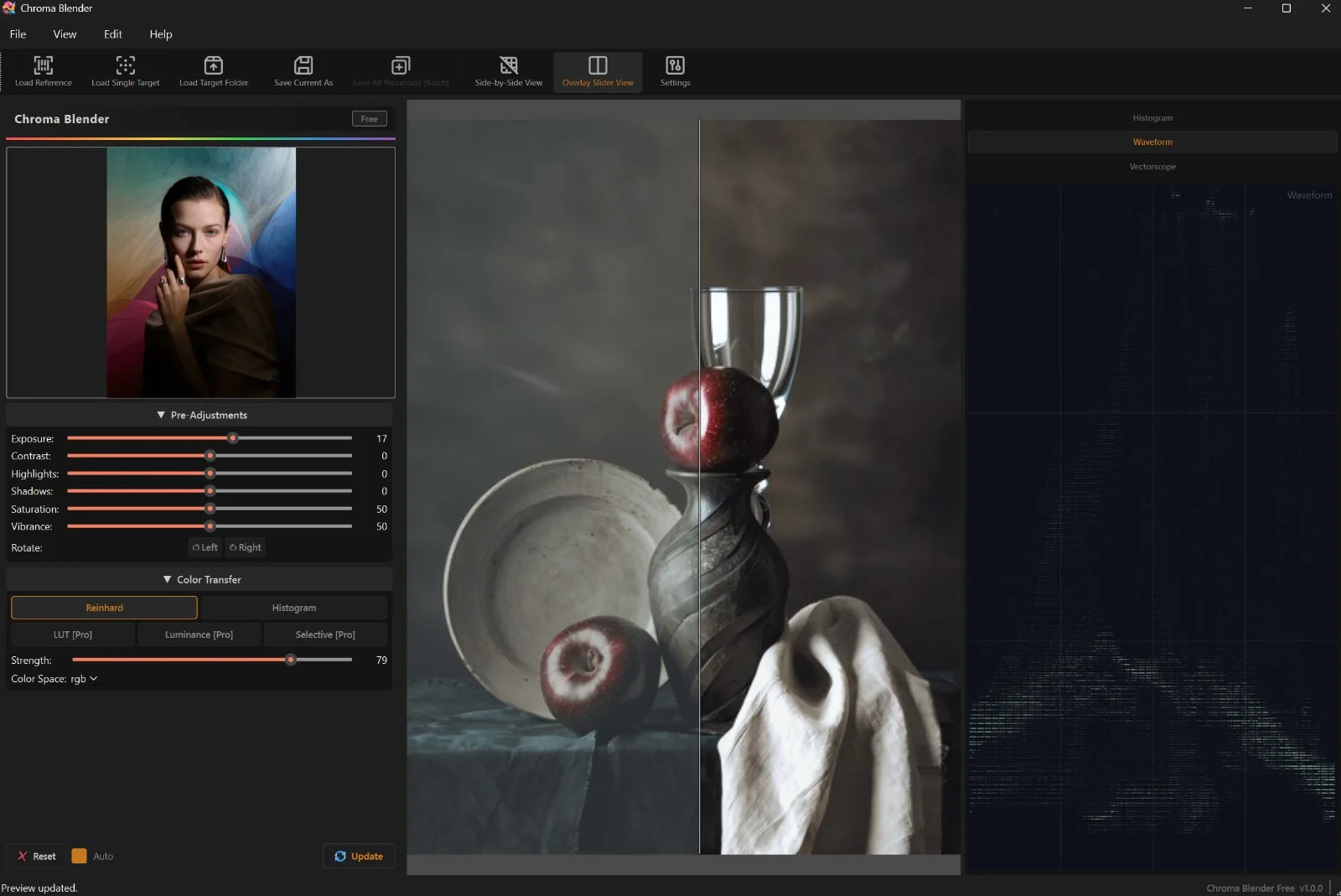Click the vertical overlay comparison divider line
Screen dimensions: 1341x896
[x=700, y=486]
